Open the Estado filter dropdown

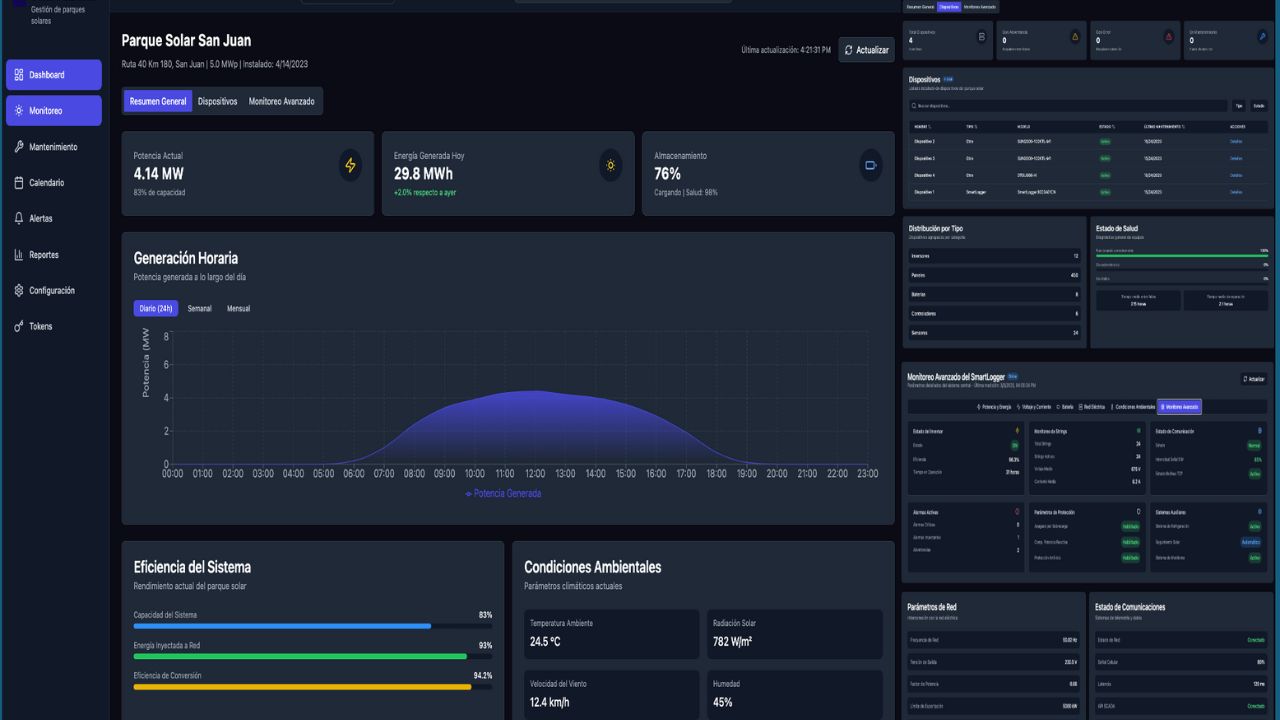pos(1259,105)
